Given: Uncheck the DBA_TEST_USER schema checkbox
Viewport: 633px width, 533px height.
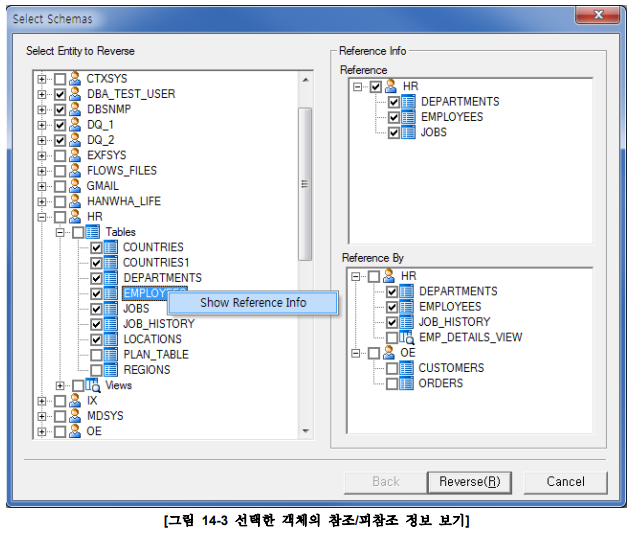Looking at the screenshot, I should tap(59, 94).
